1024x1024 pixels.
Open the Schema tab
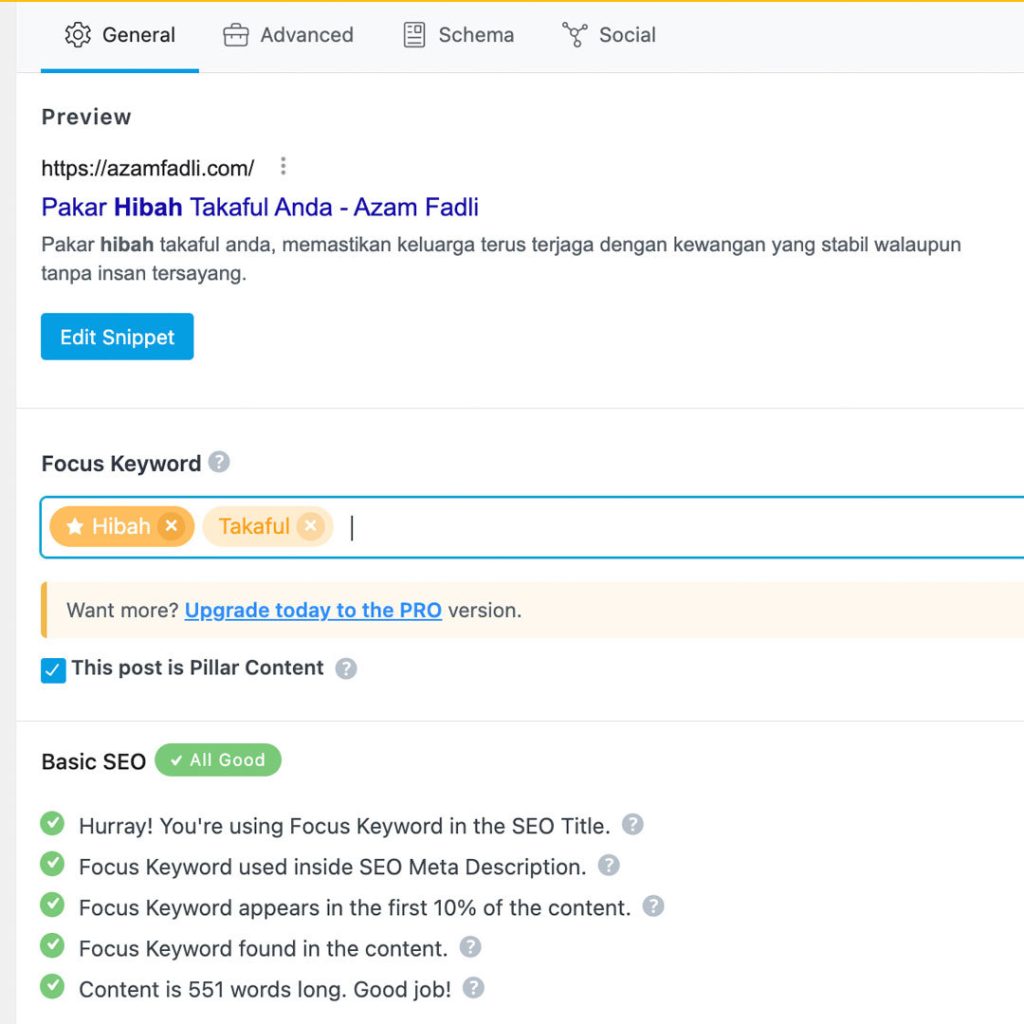[458, 35]
